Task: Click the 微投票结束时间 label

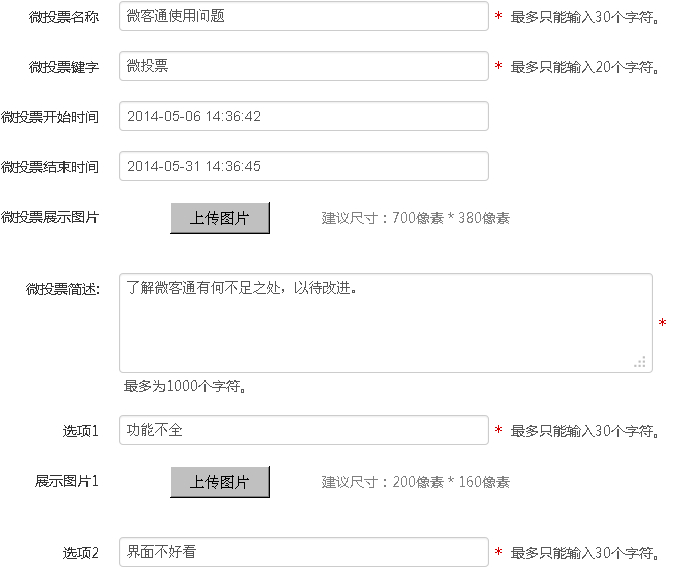Action: point(50,167)
